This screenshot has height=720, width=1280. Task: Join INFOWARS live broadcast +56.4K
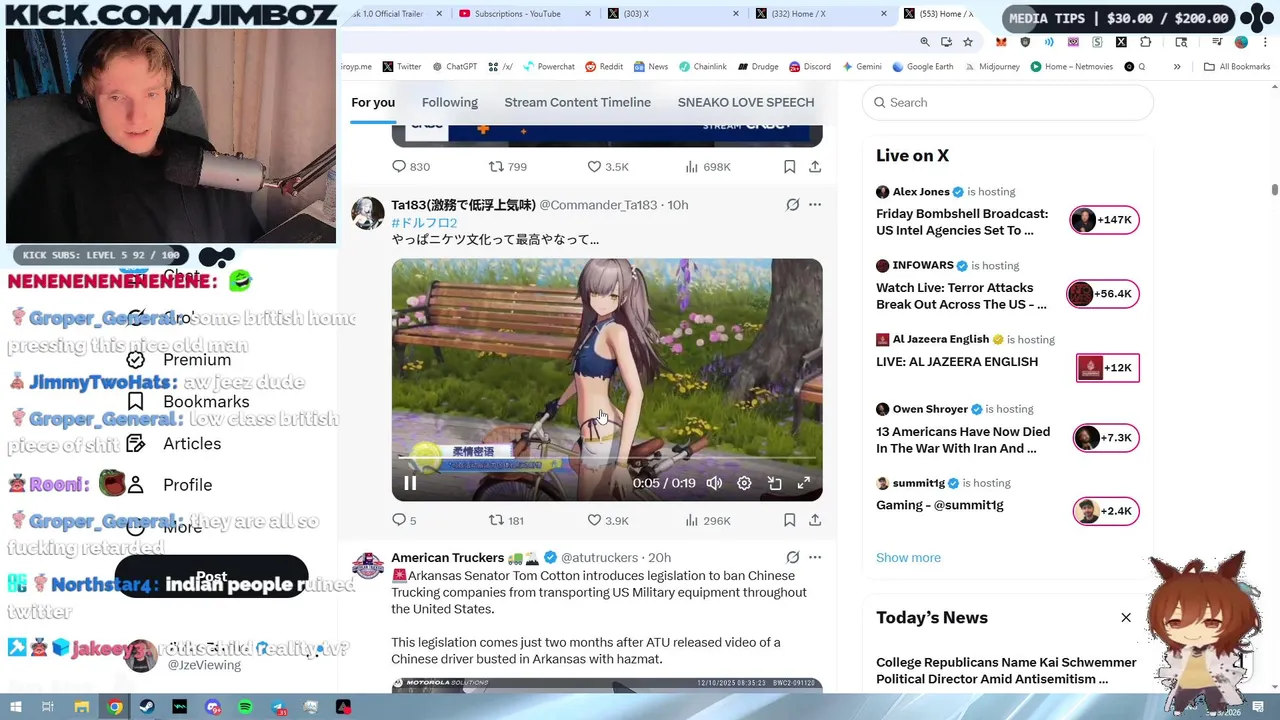click(x=1104, y=294)
